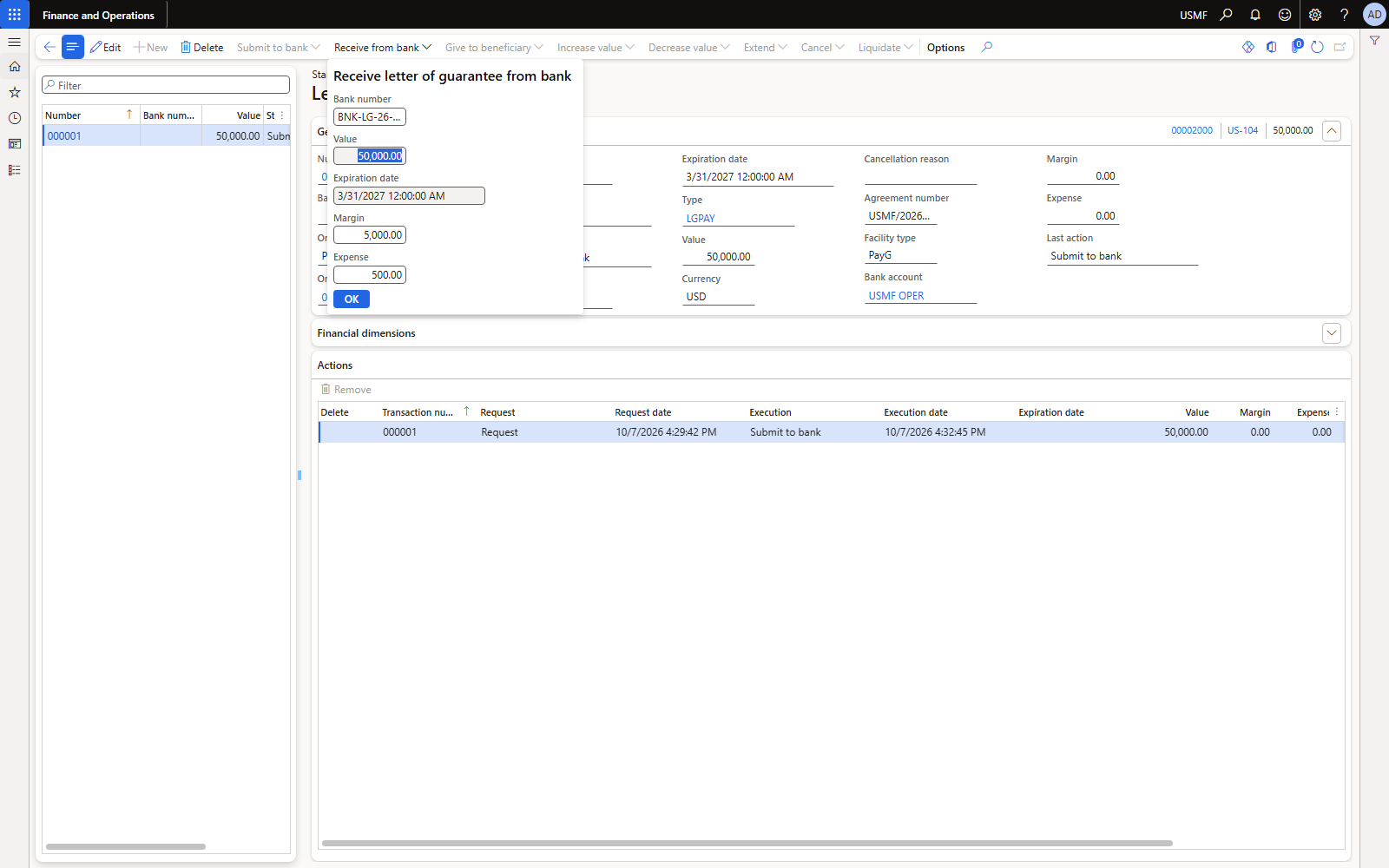Open the notifications bell
Screen dimensions: 1389x868
click(1255, 15)
